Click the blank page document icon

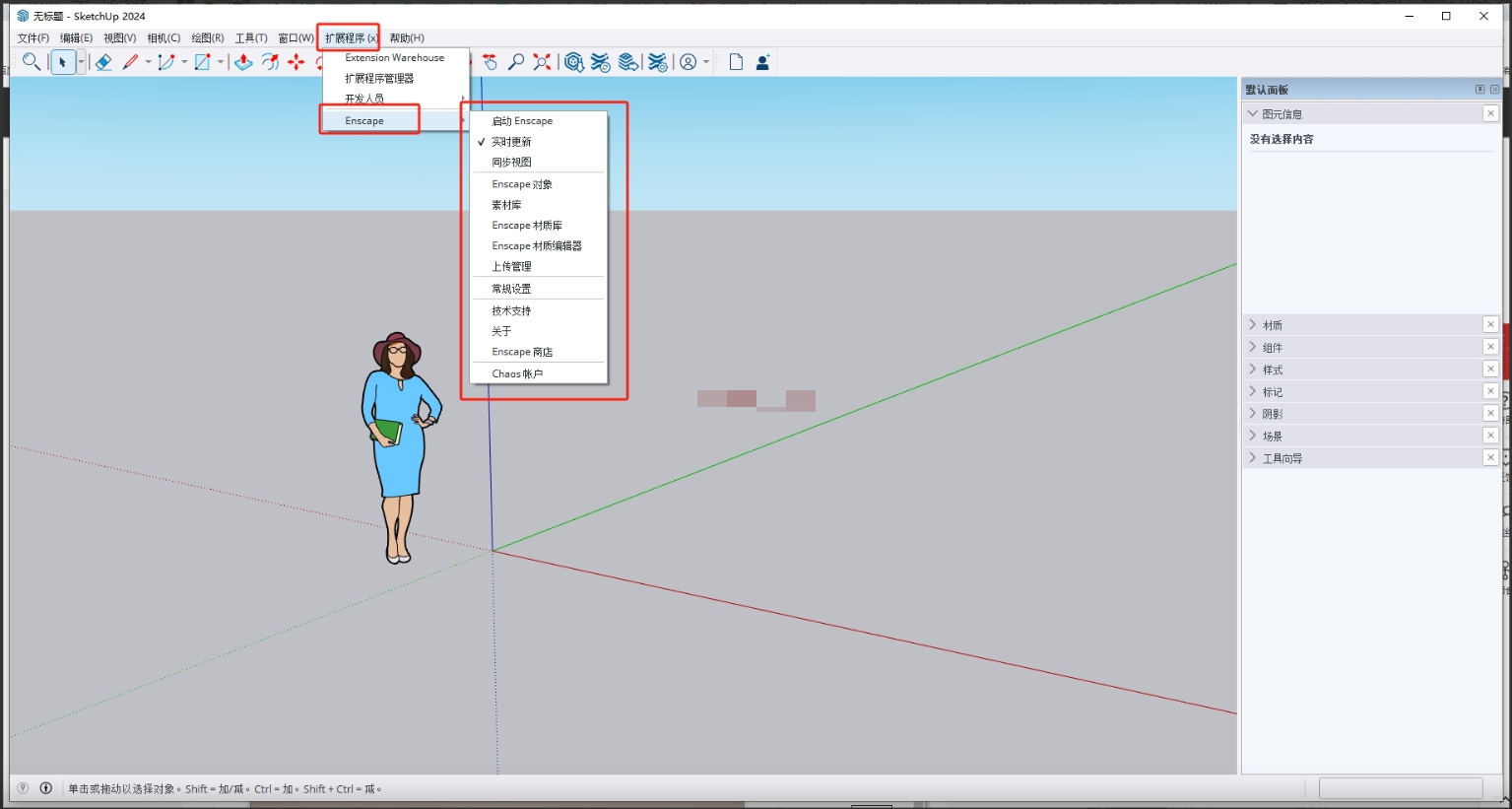pos(736,62)
